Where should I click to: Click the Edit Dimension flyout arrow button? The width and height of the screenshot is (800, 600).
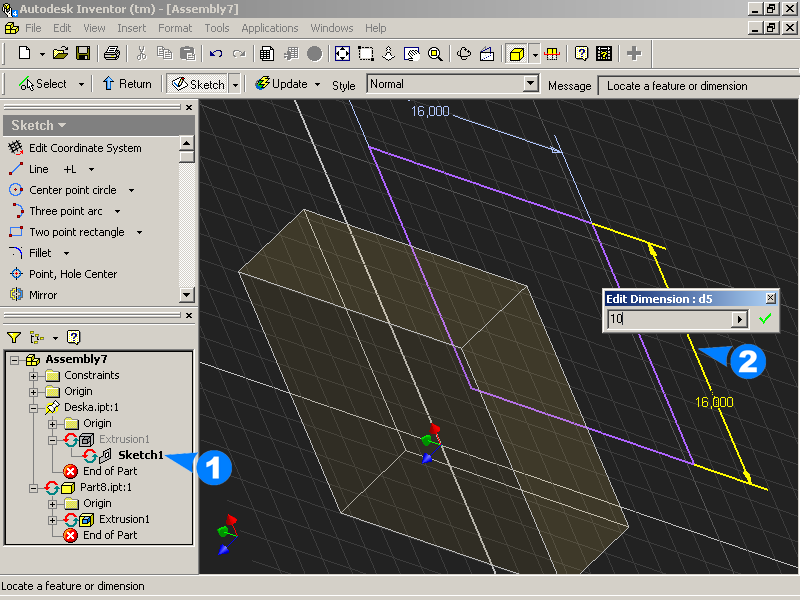(x=739, y=319)
